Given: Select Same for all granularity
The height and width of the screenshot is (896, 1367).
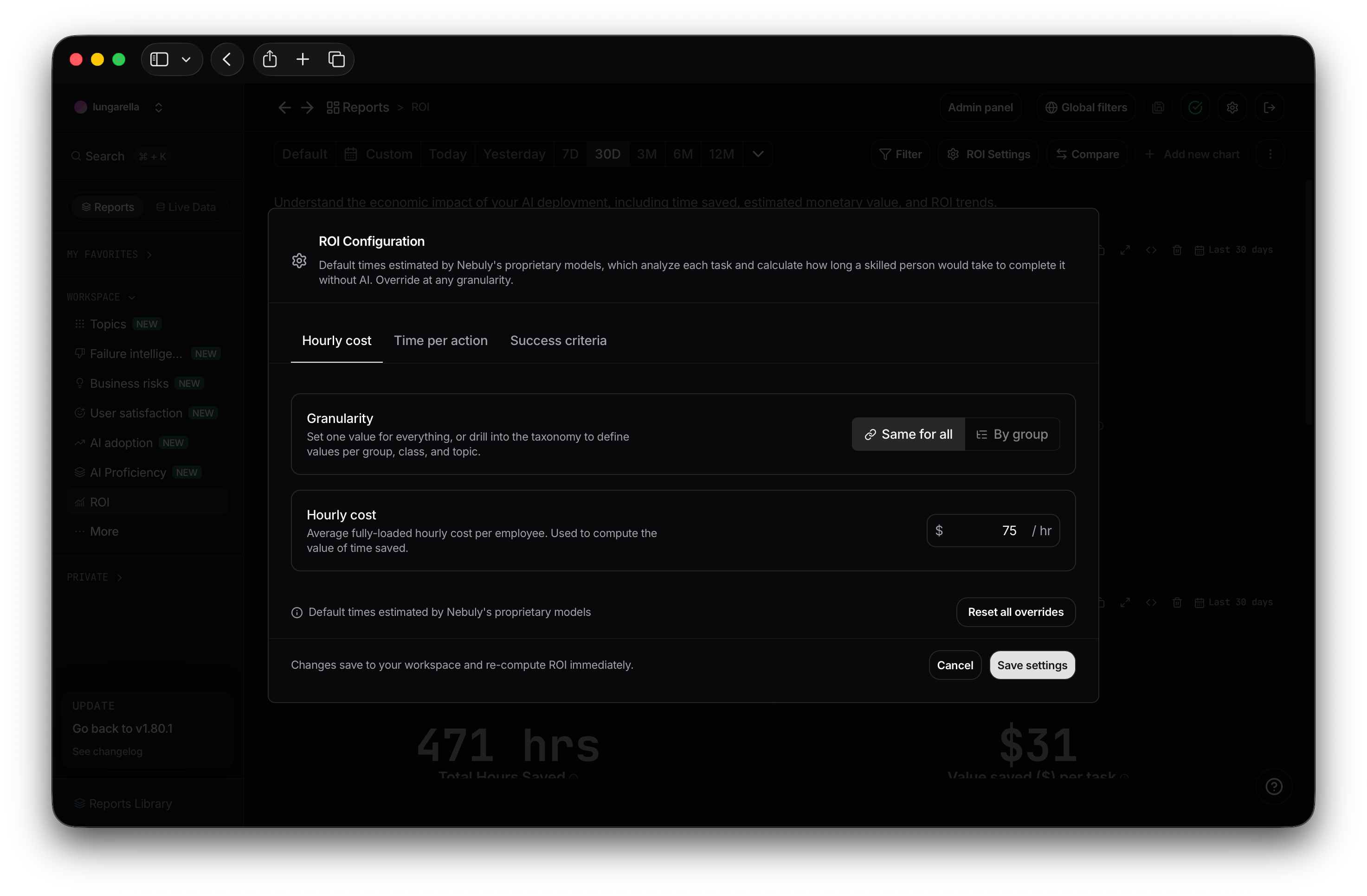Looking at the screenshot, I should [909, 434].
